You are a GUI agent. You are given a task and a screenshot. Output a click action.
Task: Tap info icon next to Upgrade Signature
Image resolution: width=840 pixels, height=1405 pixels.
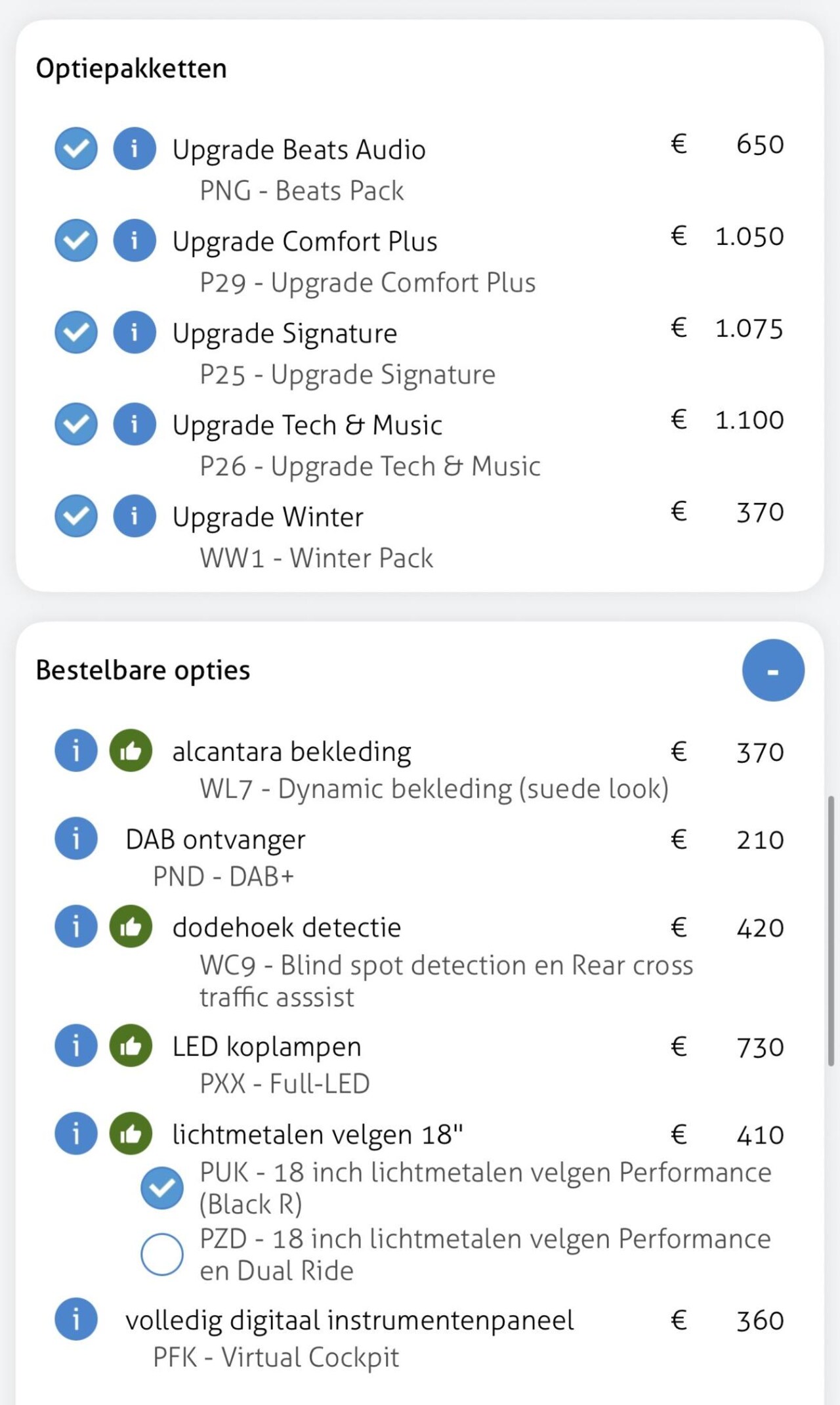tap(135, 332)
